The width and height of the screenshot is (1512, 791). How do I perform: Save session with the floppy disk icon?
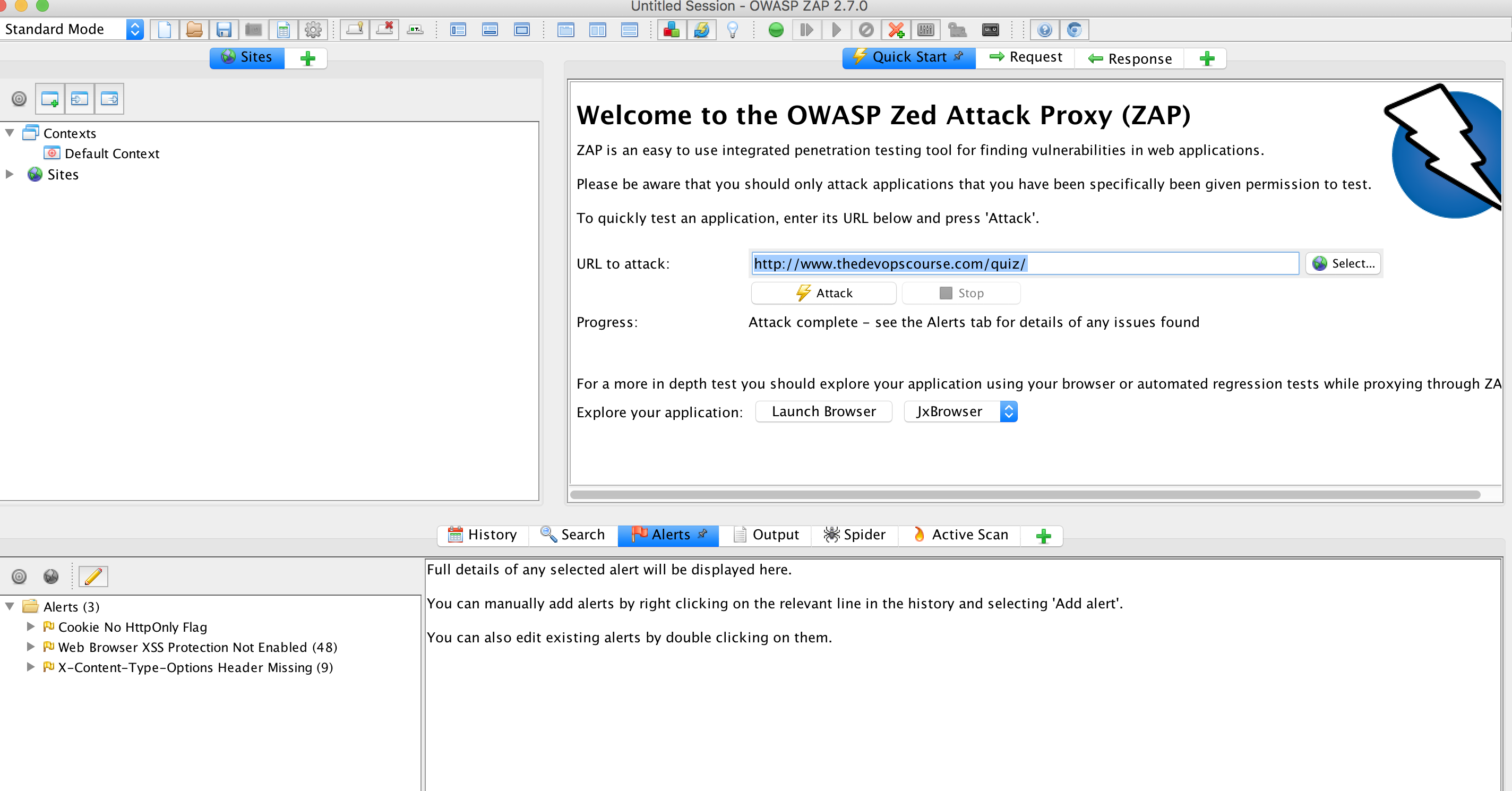click(x=224, y=29)
